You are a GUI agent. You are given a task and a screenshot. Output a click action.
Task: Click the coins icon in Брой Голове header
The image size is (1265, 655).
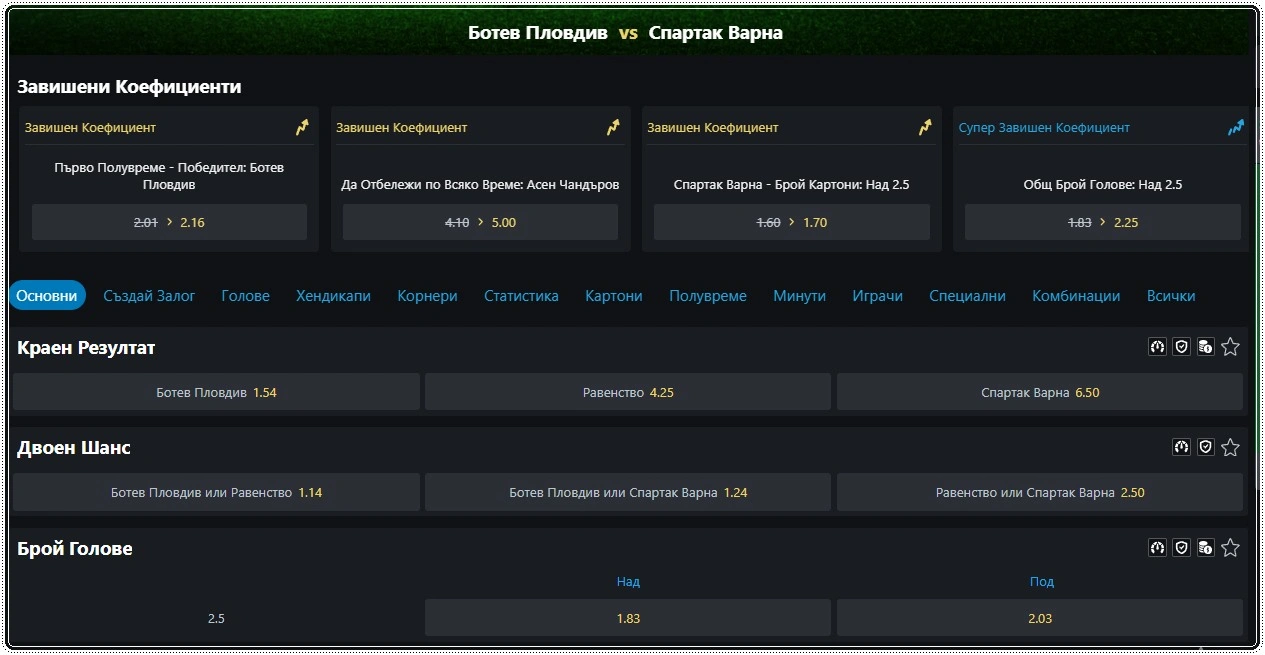pyautogui.click(x=1205, y=547)
